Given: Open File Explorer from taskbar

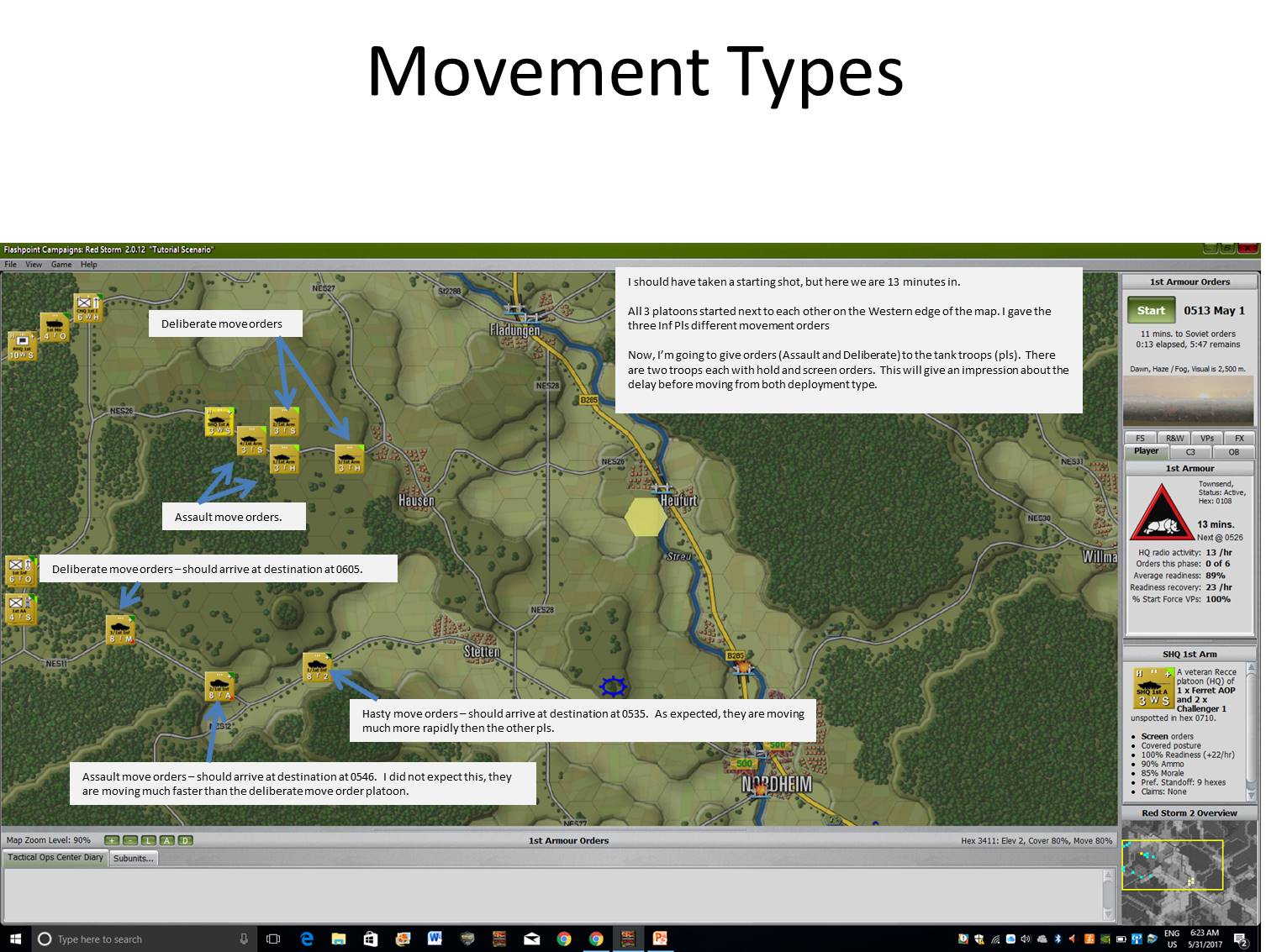Looking at the screenshot, I should coord(339,939).
